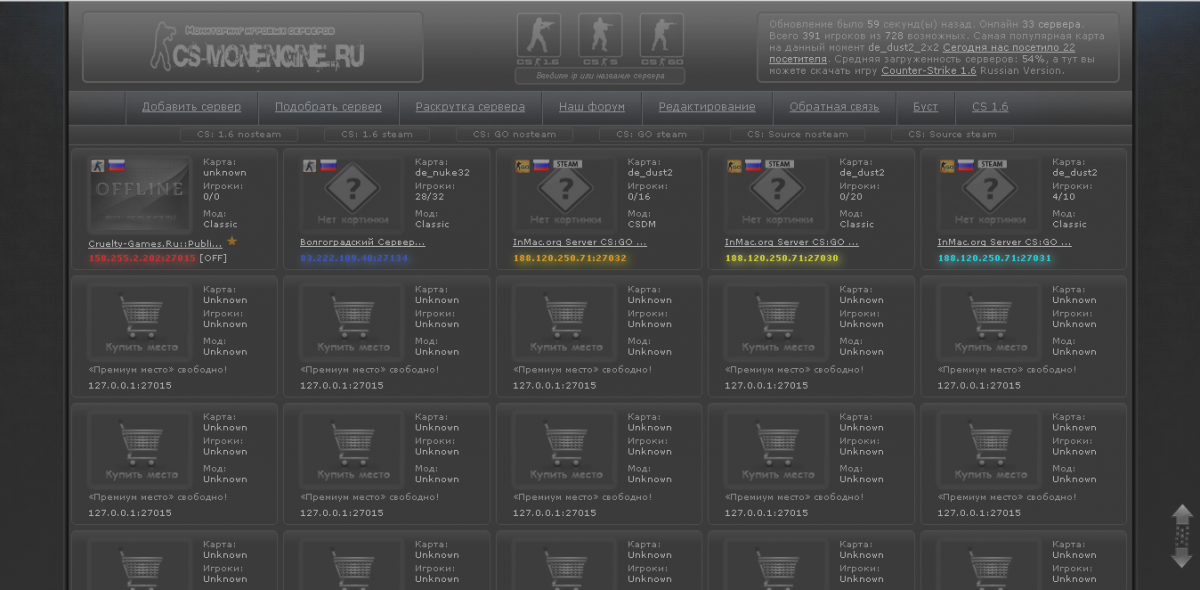
Task: Open the InMac.org server name above 188.120.250.71:27030
Action: (x=792, y=242)
